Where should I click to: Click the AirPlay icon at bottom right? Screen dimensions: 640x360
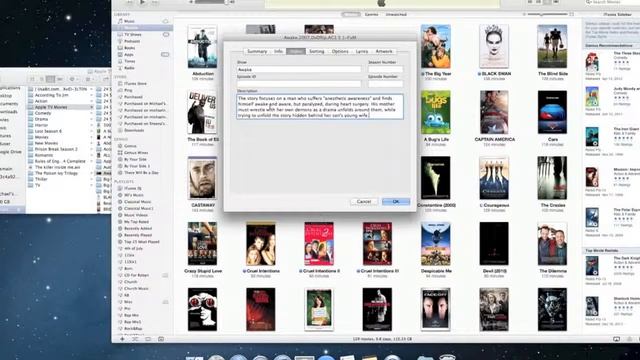(617, 339)
